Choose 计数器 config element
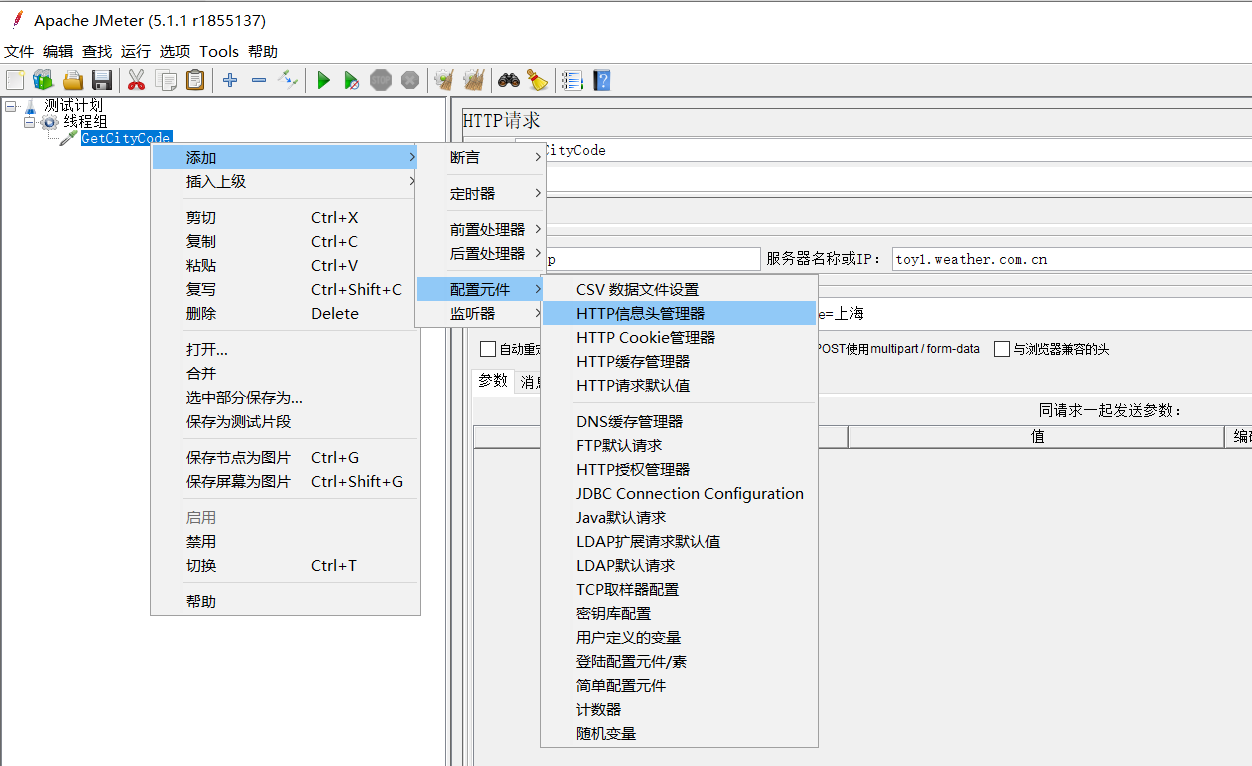This screenshot has height=766, width=1252. (x=680, y=710)
